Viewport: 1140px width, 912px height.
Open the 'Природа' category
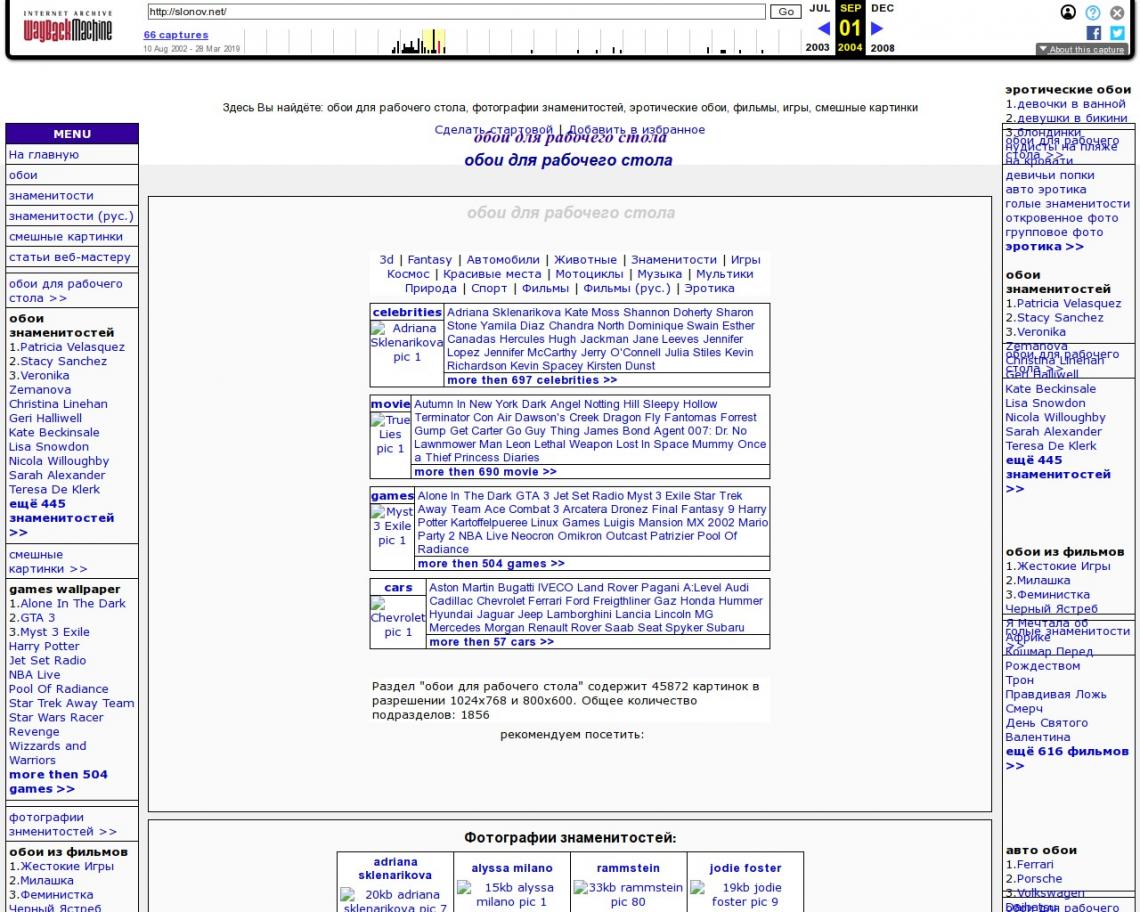tap(430, 288)
